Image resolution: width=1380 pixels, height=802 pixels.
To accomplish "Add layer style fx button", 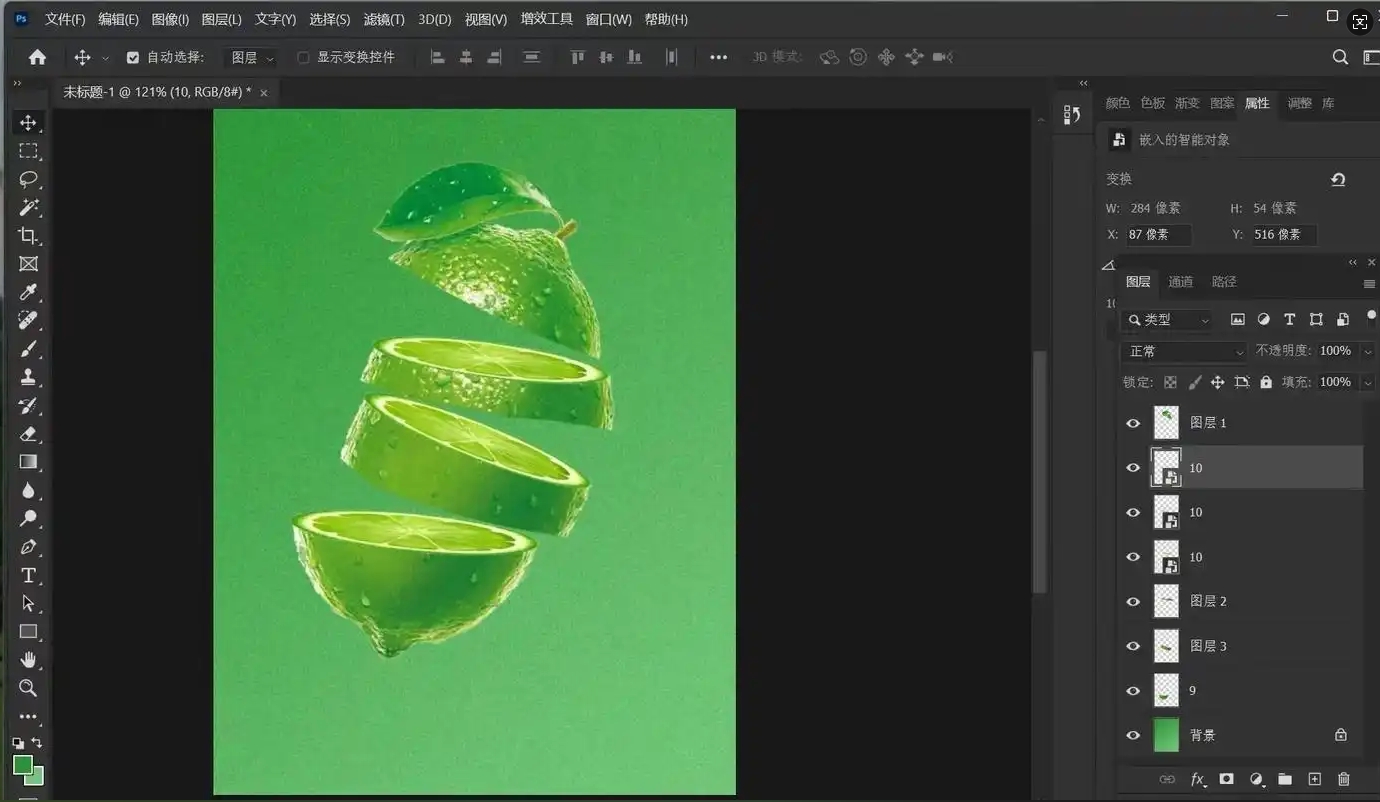I will coord(1197,779).
